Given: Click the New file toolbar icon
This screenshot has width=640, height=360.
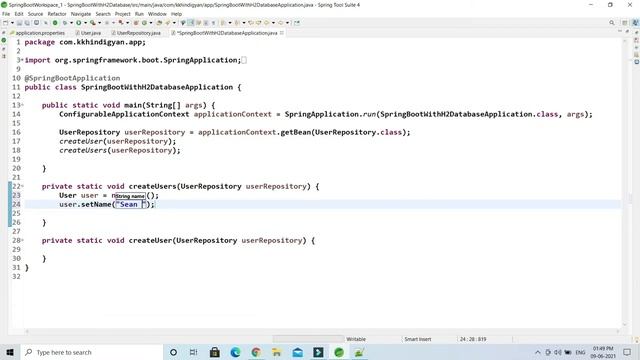Looking at the screenshot, I should 6,23.
